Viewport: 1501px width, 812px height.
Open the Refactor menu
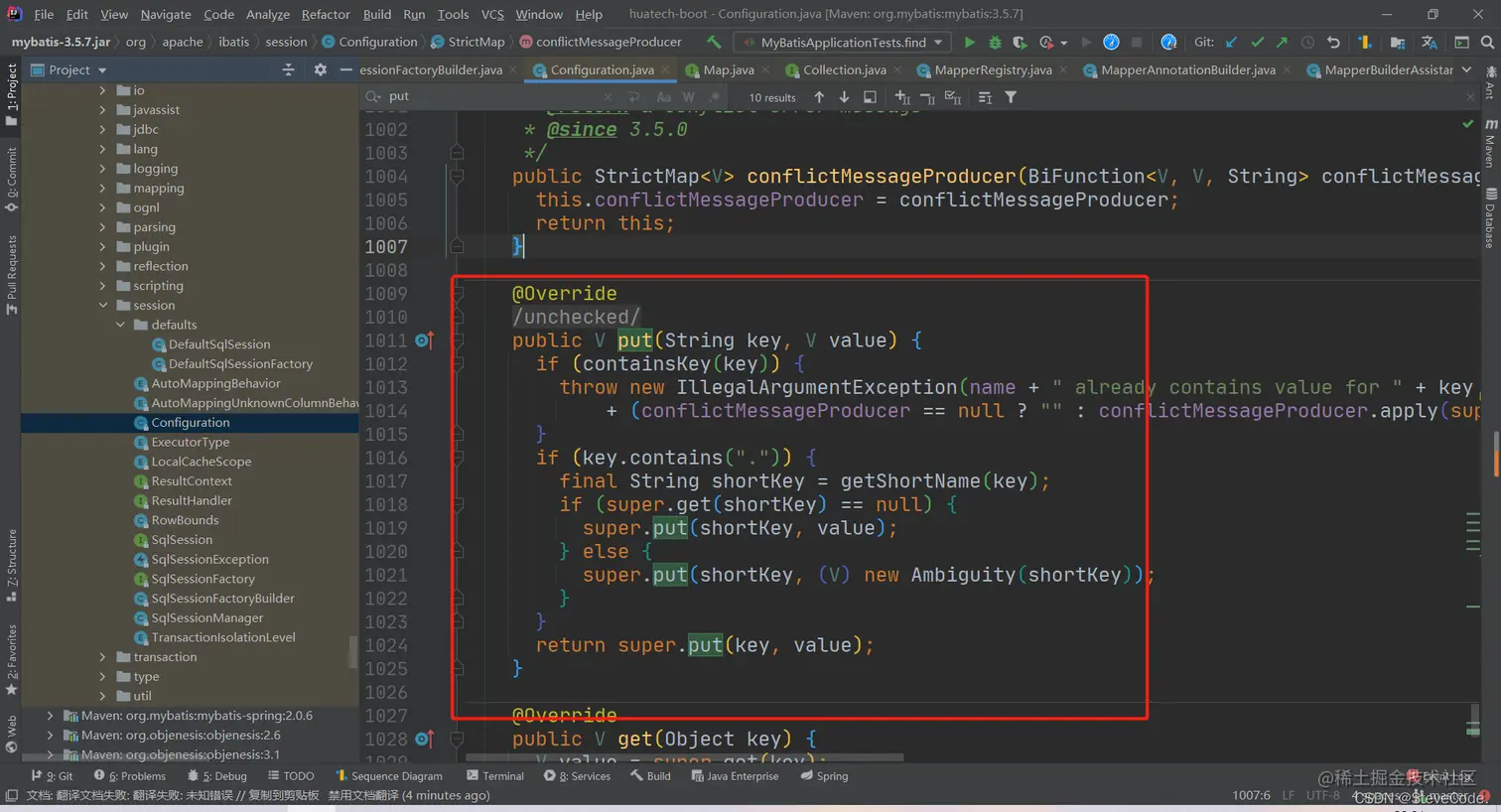click(326, 14)
